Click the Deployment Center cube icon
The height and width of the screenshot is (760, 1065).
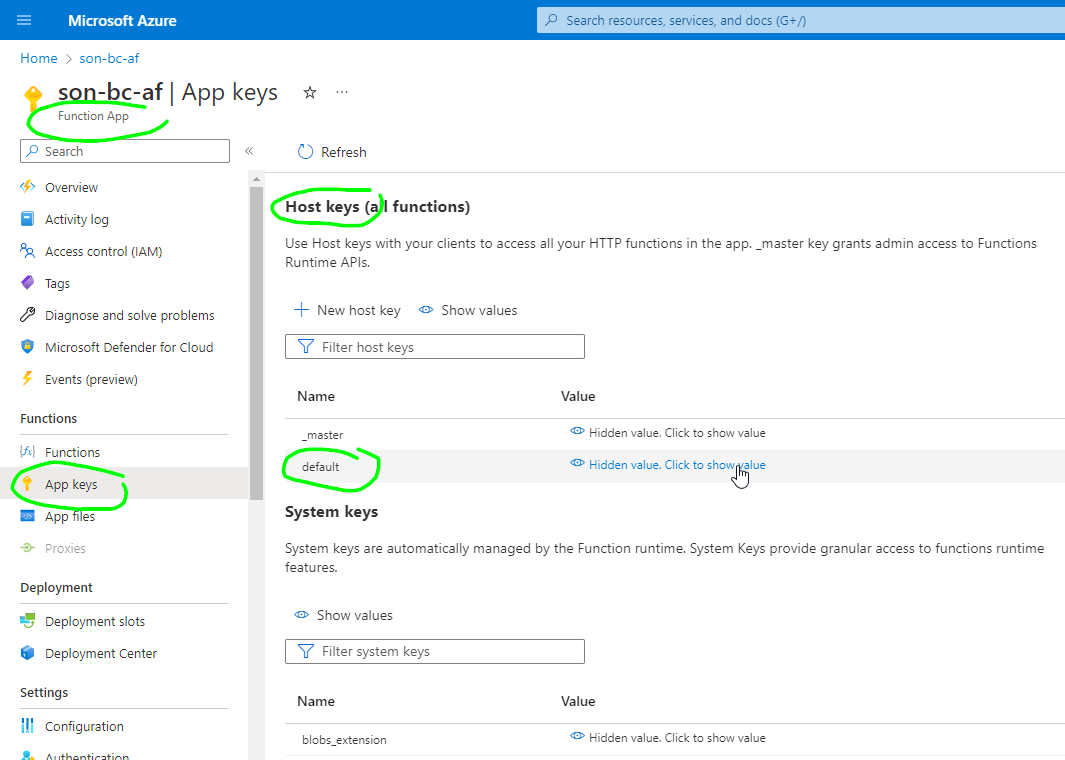pos(27,653)
